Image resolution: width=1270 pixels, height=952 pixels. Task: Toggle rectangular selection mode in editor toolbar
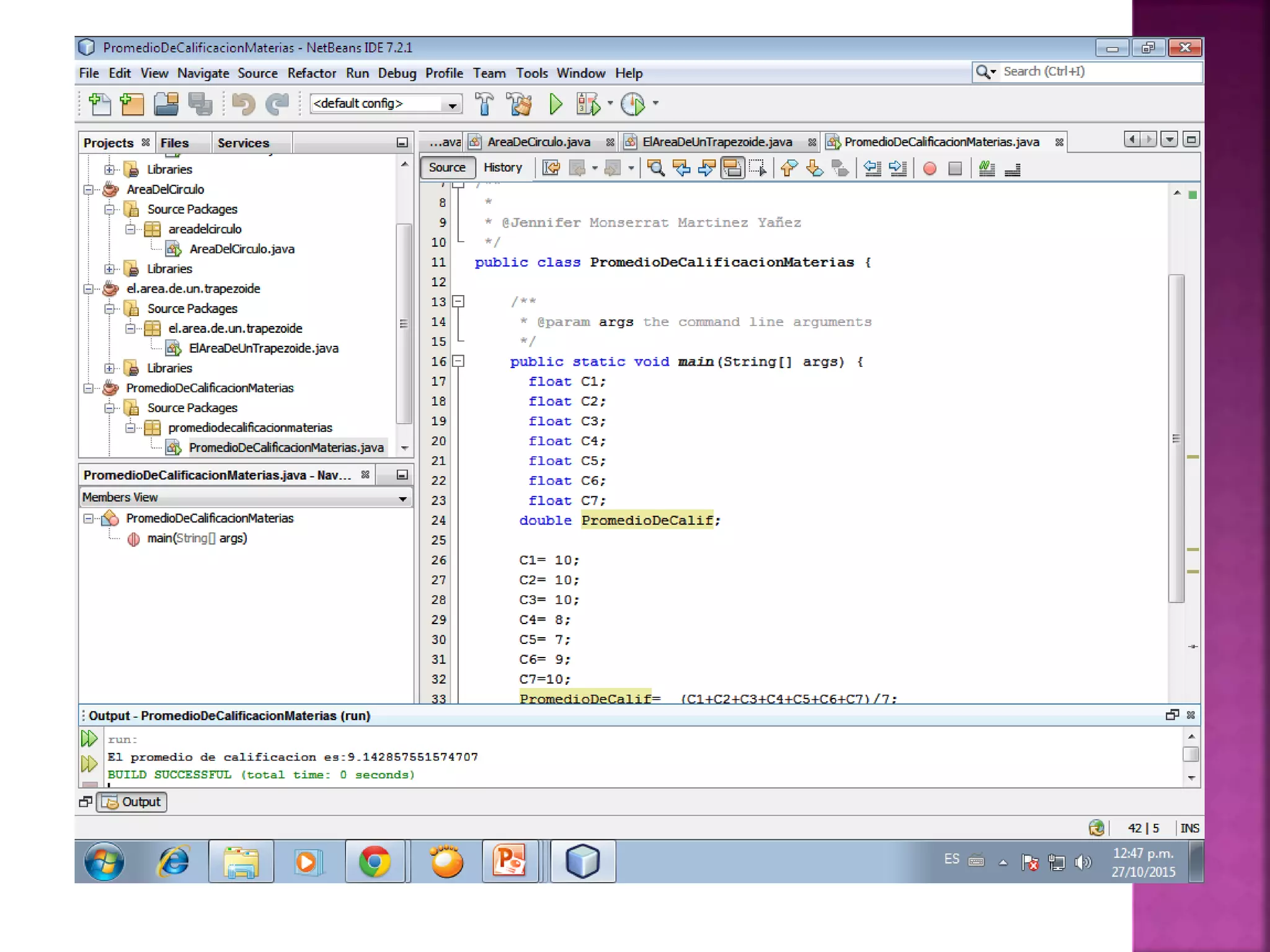pyautogui.click(x=758, y=168)
